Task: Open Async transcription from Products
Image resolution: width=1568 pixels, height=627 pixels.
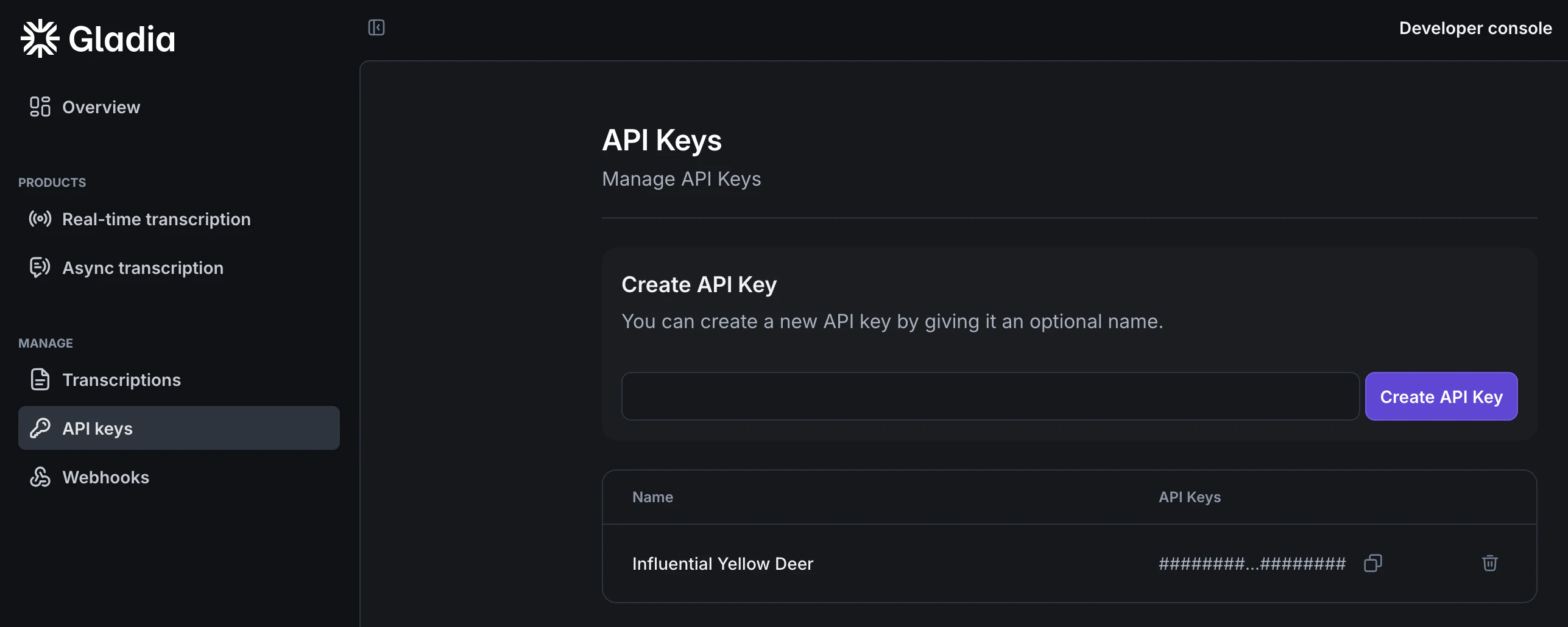Action: (143, 268)
